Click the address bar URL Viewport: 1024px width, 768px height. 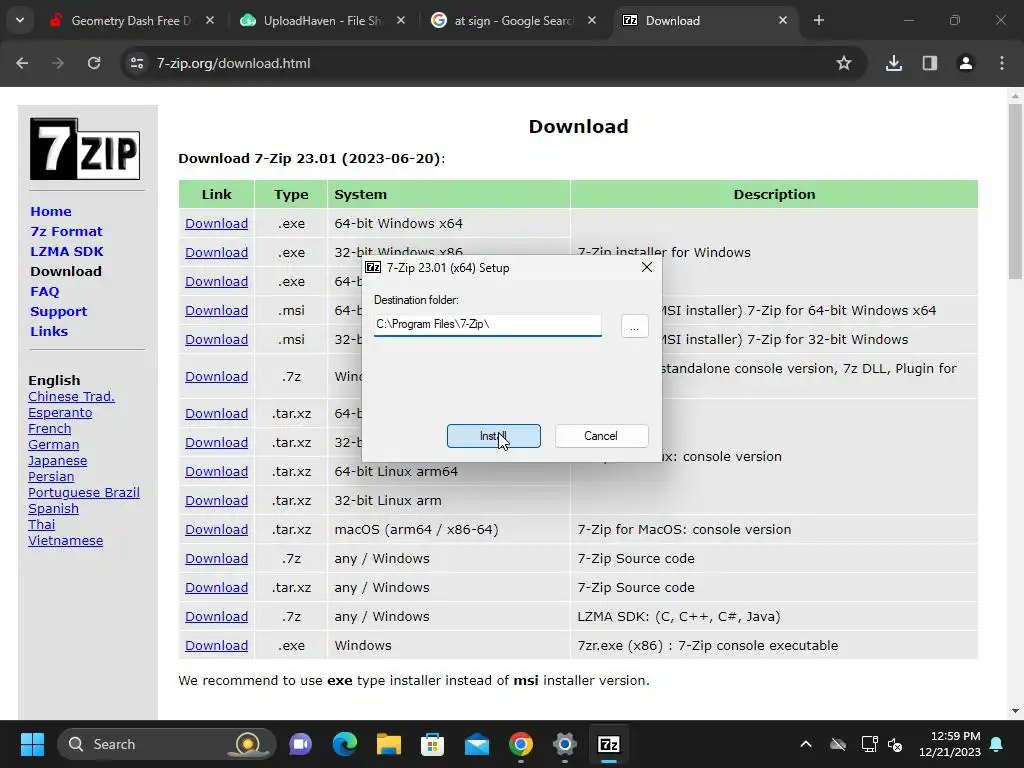233,63
